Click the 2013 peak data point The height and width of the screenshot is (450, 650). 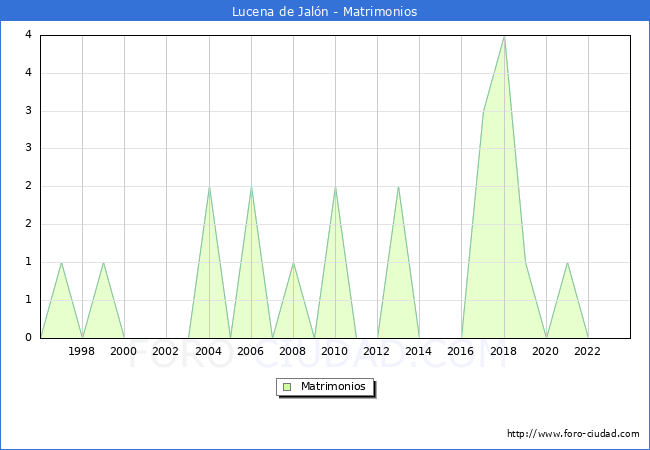point(398,187)
